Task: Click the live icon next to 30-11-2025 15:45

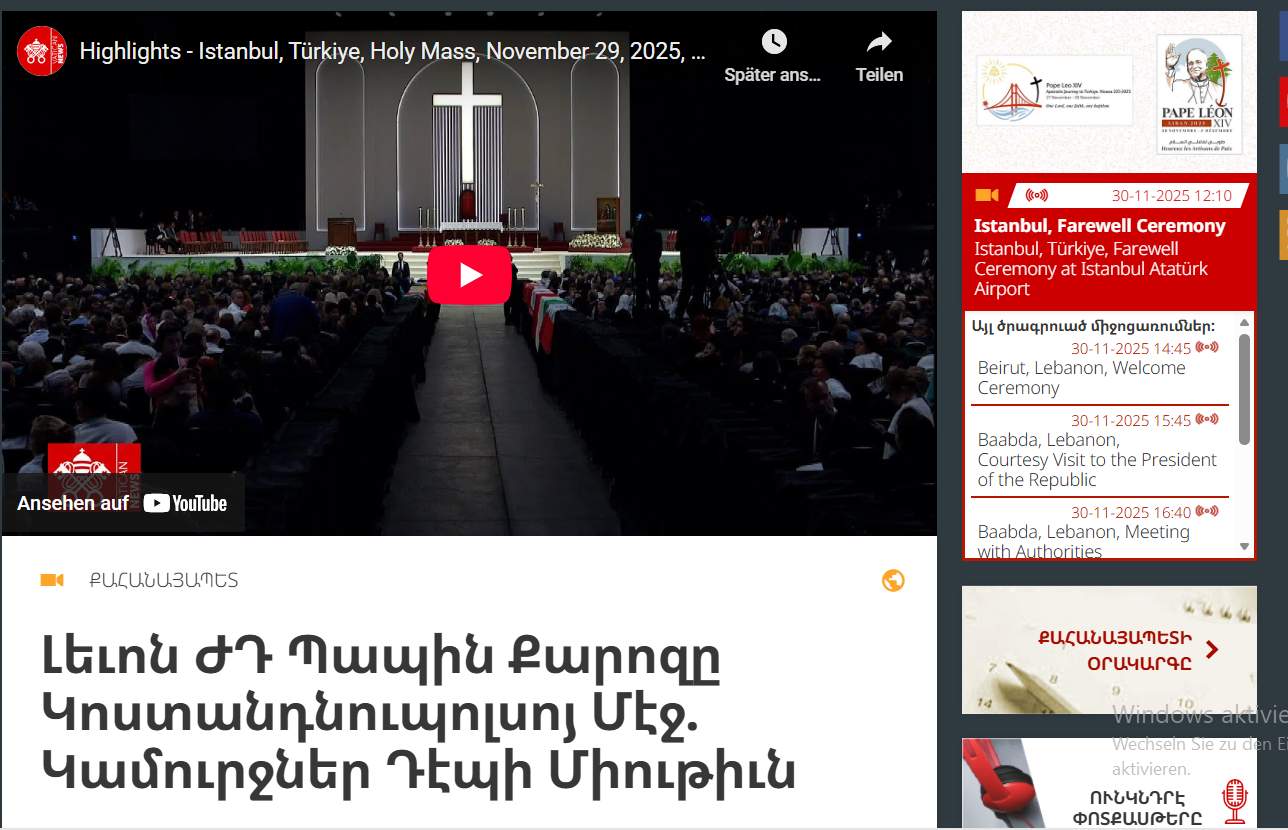Action: point(1207,420)
